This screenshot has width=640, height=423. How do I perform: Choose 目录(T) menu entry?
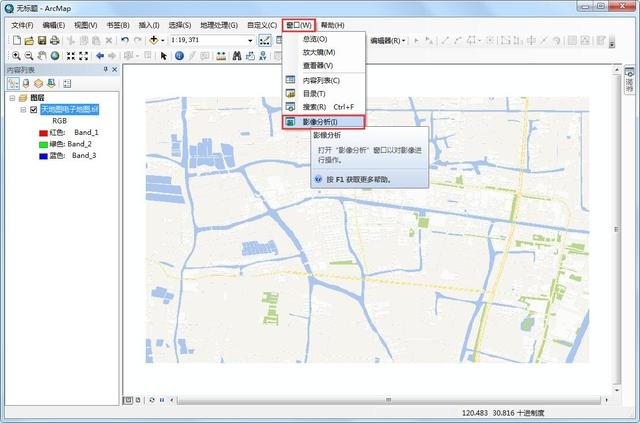click(324, 94)
